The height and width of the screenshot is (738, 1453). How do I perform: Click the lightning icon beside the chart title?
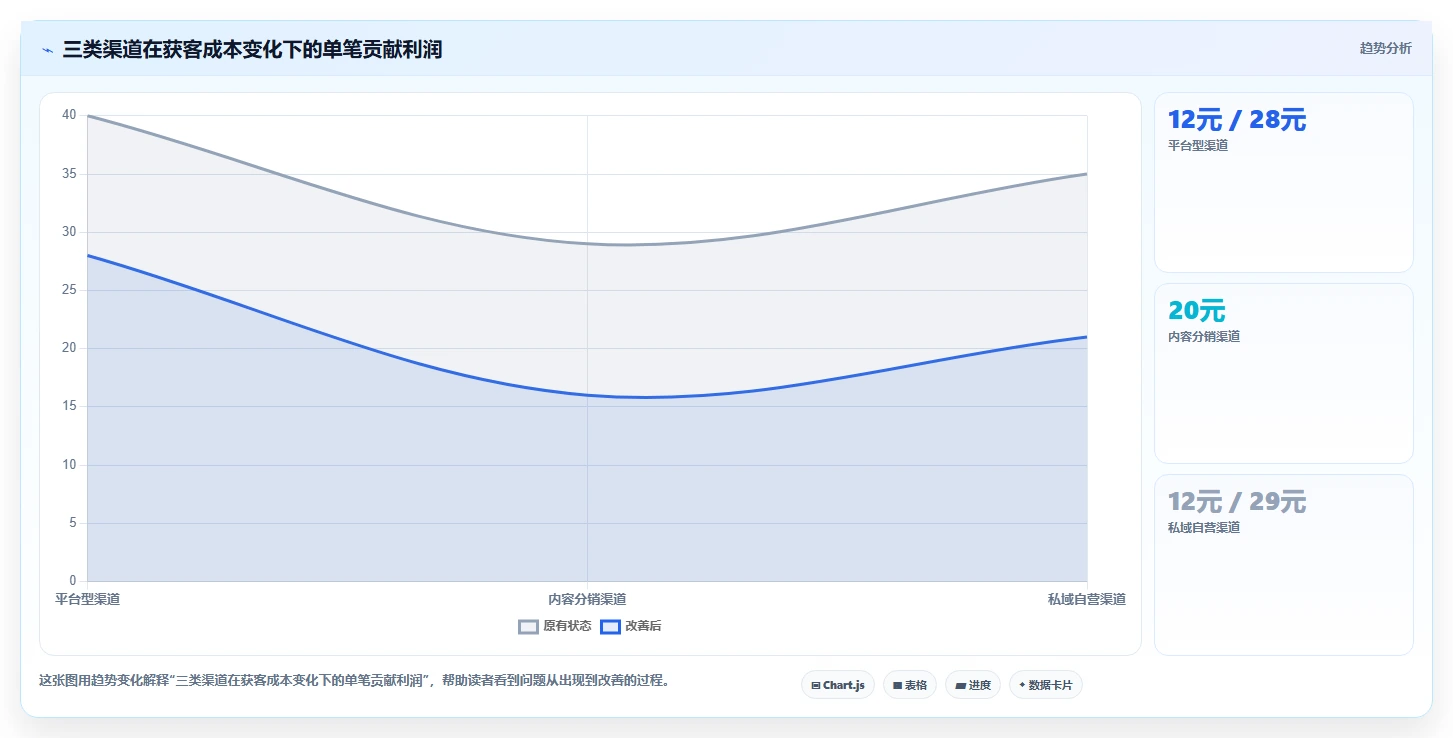47,50
